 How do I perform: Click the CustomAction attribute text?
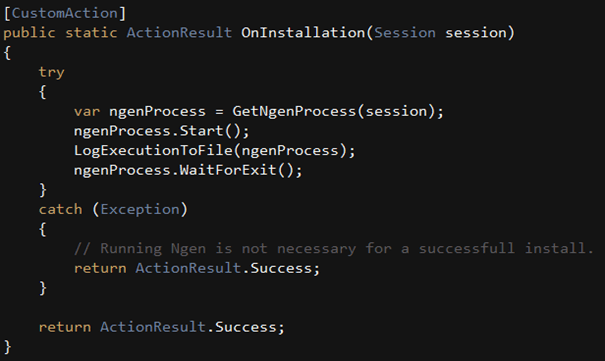point(65,13)
